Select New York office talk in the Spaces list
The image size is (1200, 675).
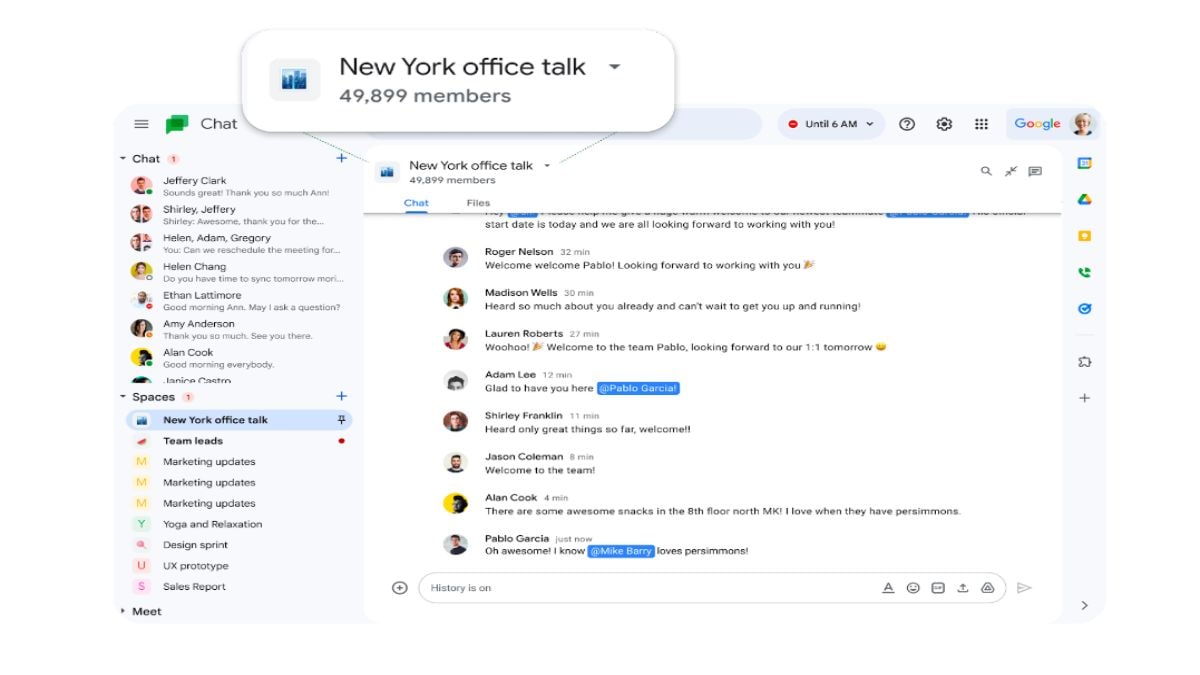pyautogui.click(x=240, y=420)
